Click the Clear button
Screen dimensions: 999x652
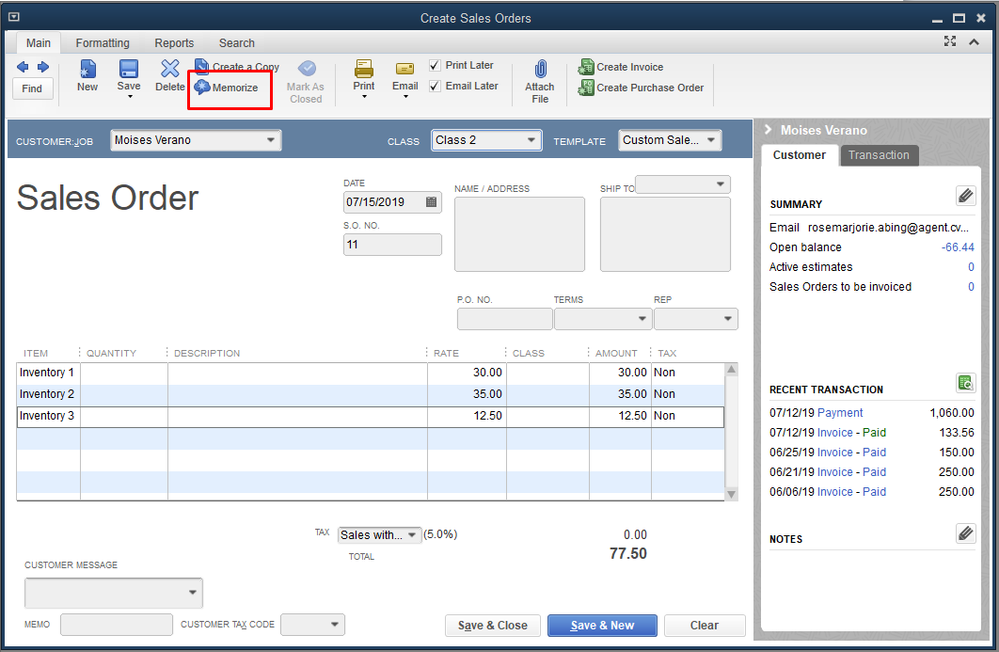click(704, 625)
